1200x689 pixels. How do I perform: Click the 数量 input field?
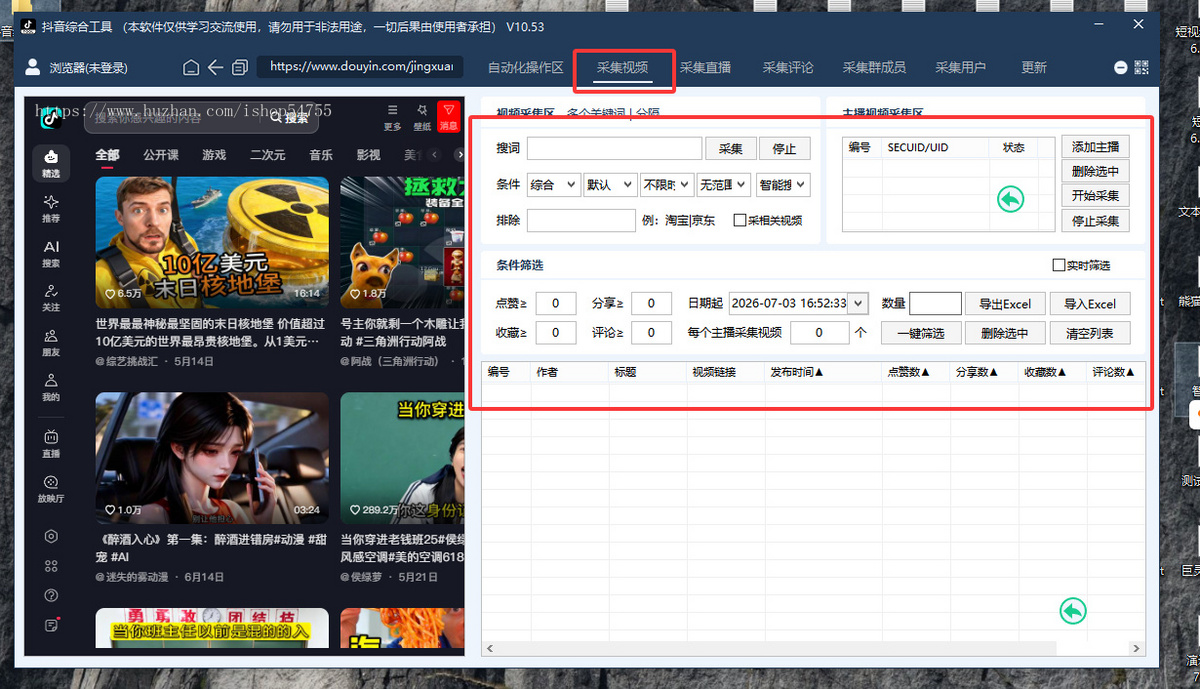(x=935, y=304)
